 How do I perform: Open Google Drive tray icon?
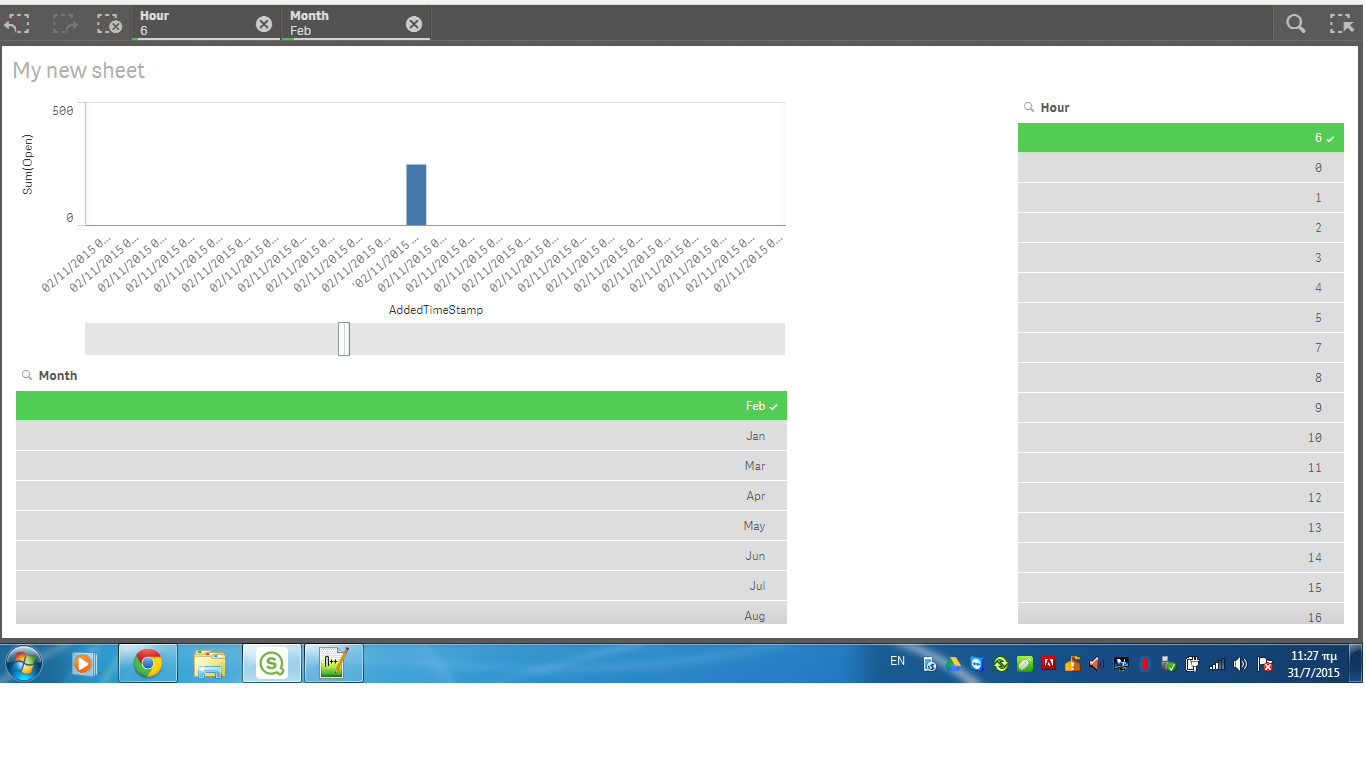click(x=953, y=664)
